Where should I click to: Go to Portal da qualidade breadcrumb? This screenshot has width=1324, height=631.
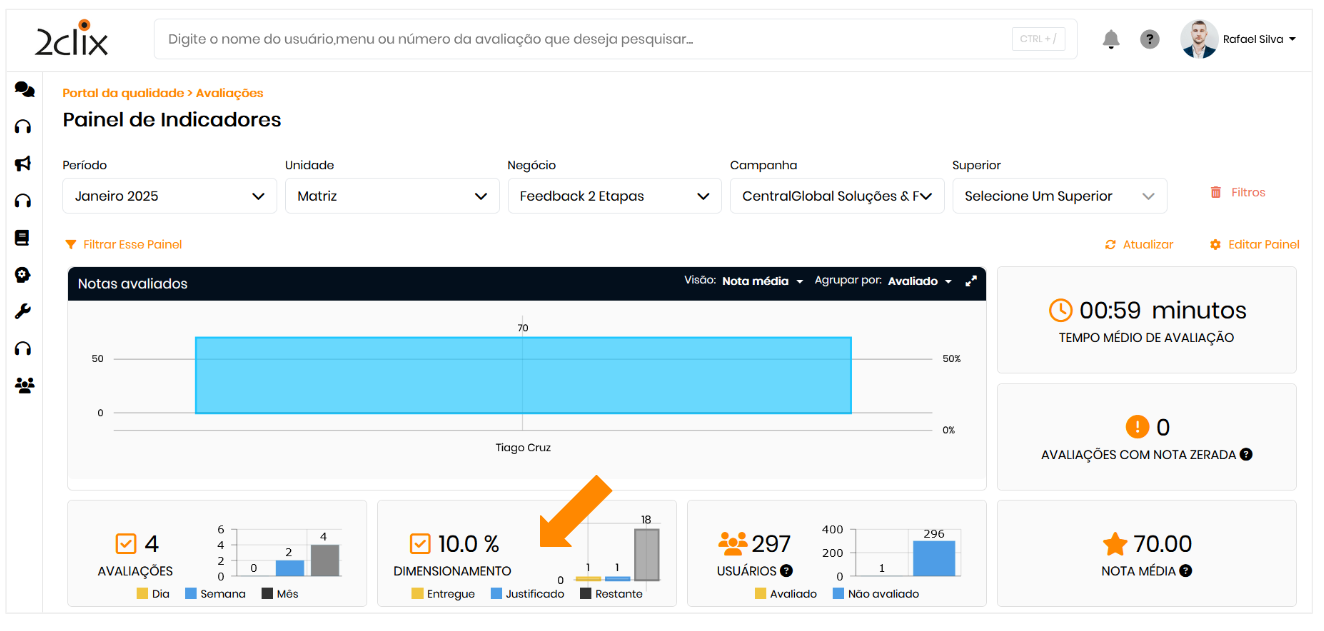pos(123,93)
